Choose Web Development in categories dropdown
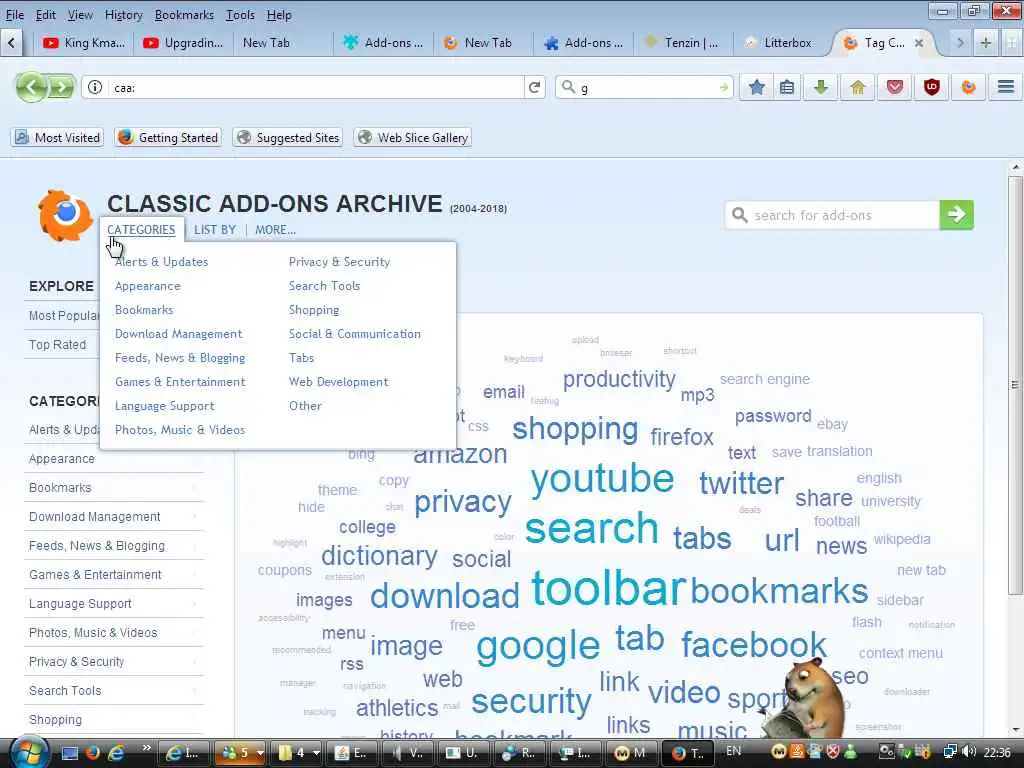Viewport: 1024px width, 768px height. pos(338,382)
